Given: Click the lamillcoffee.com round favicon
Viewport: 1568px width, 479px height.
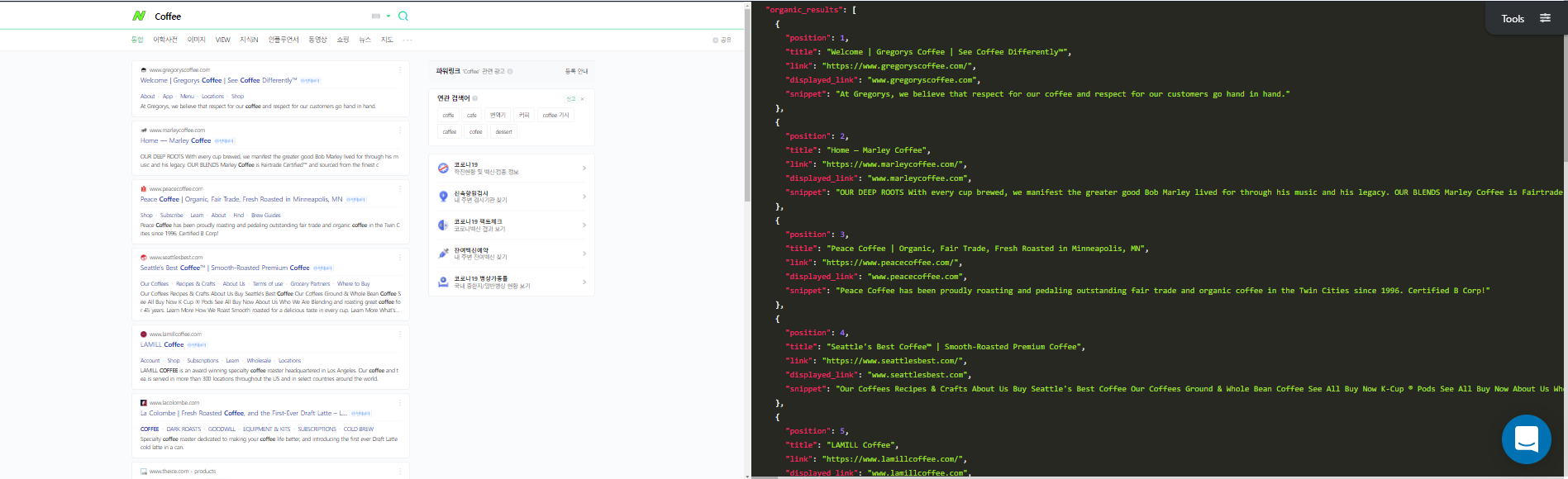Looking at the screenshot, I should pos(144,334).
